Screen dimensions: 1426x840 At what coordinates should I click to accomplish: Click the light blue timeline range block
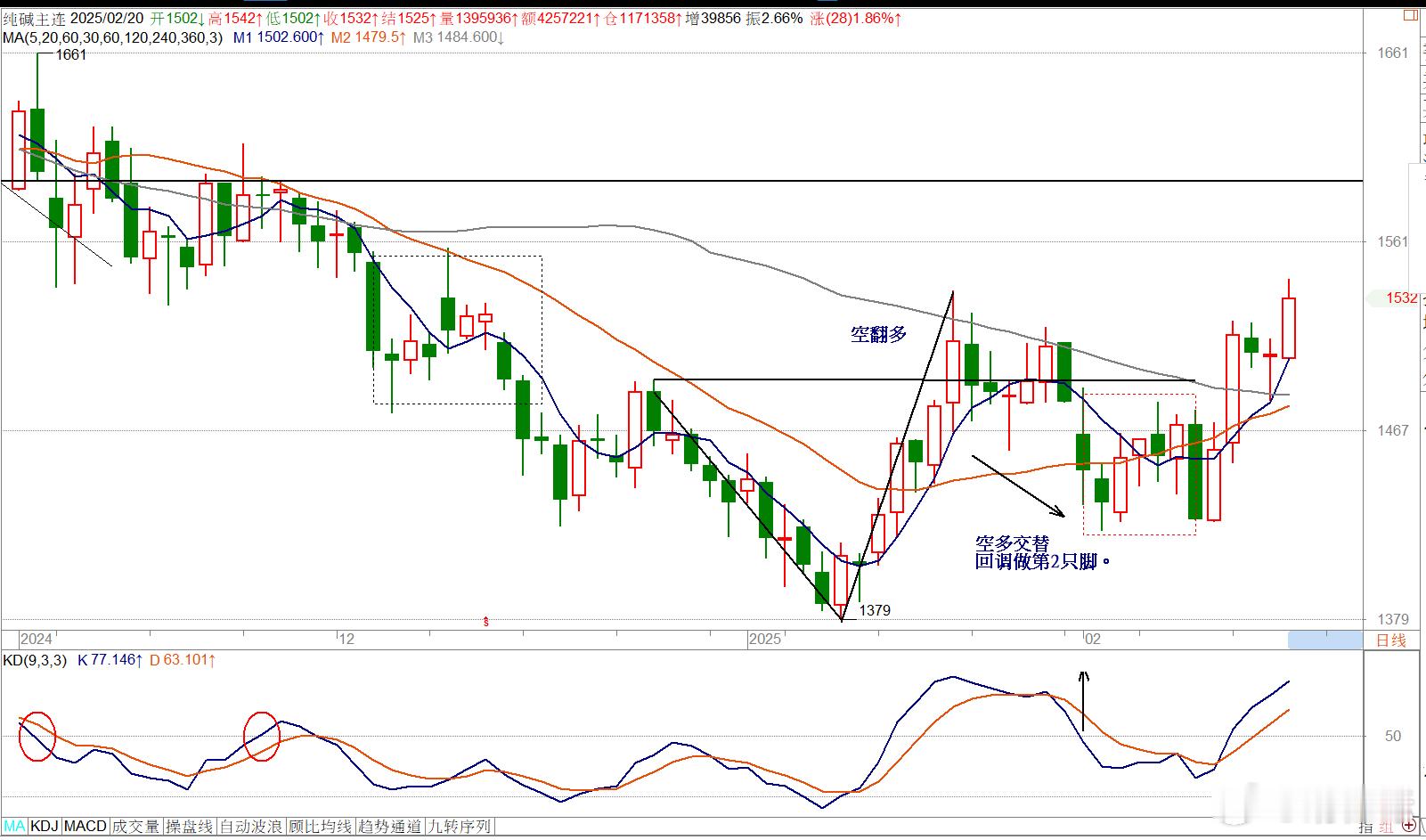point(1325,639)
